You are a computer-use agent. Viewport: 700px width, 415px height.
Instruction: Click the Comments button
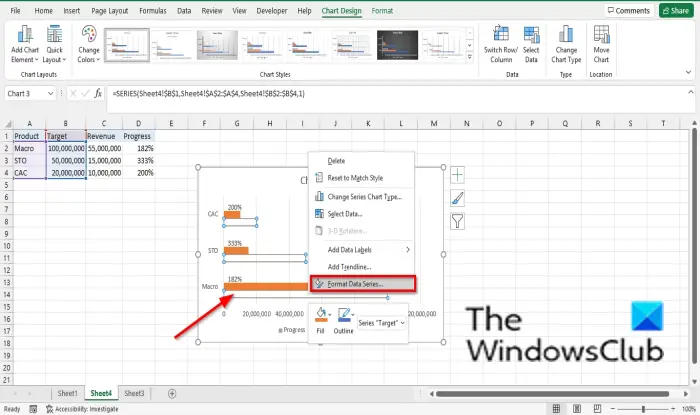(x=629, y=10)
